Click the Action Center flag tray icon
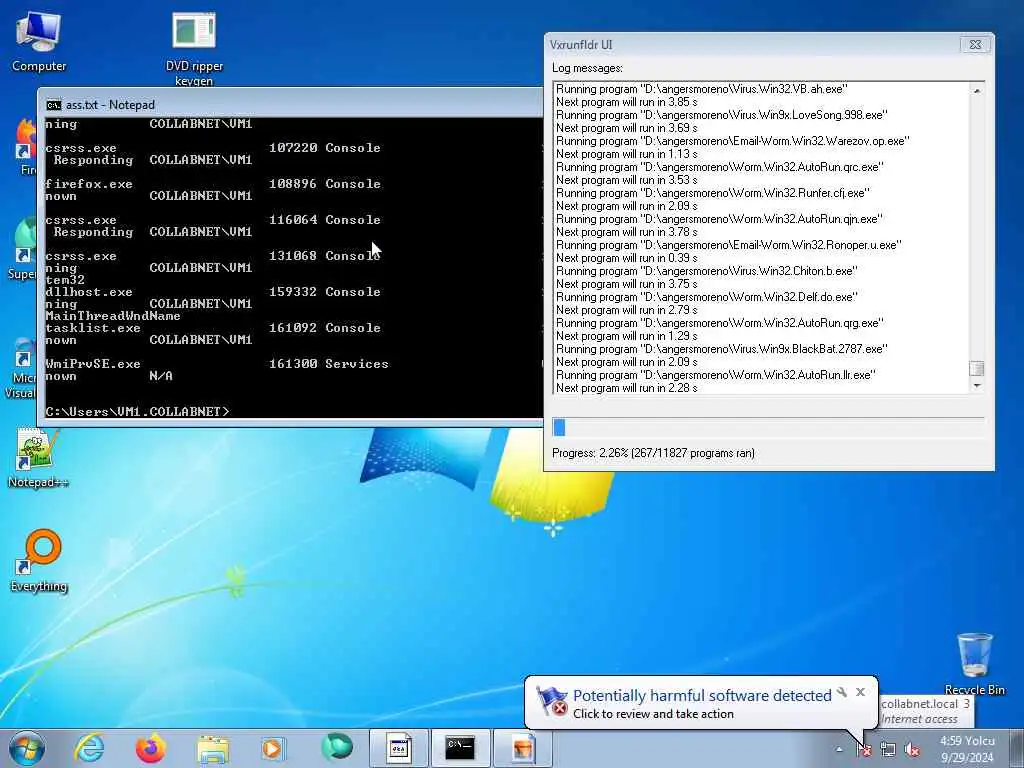 (864, 749)
